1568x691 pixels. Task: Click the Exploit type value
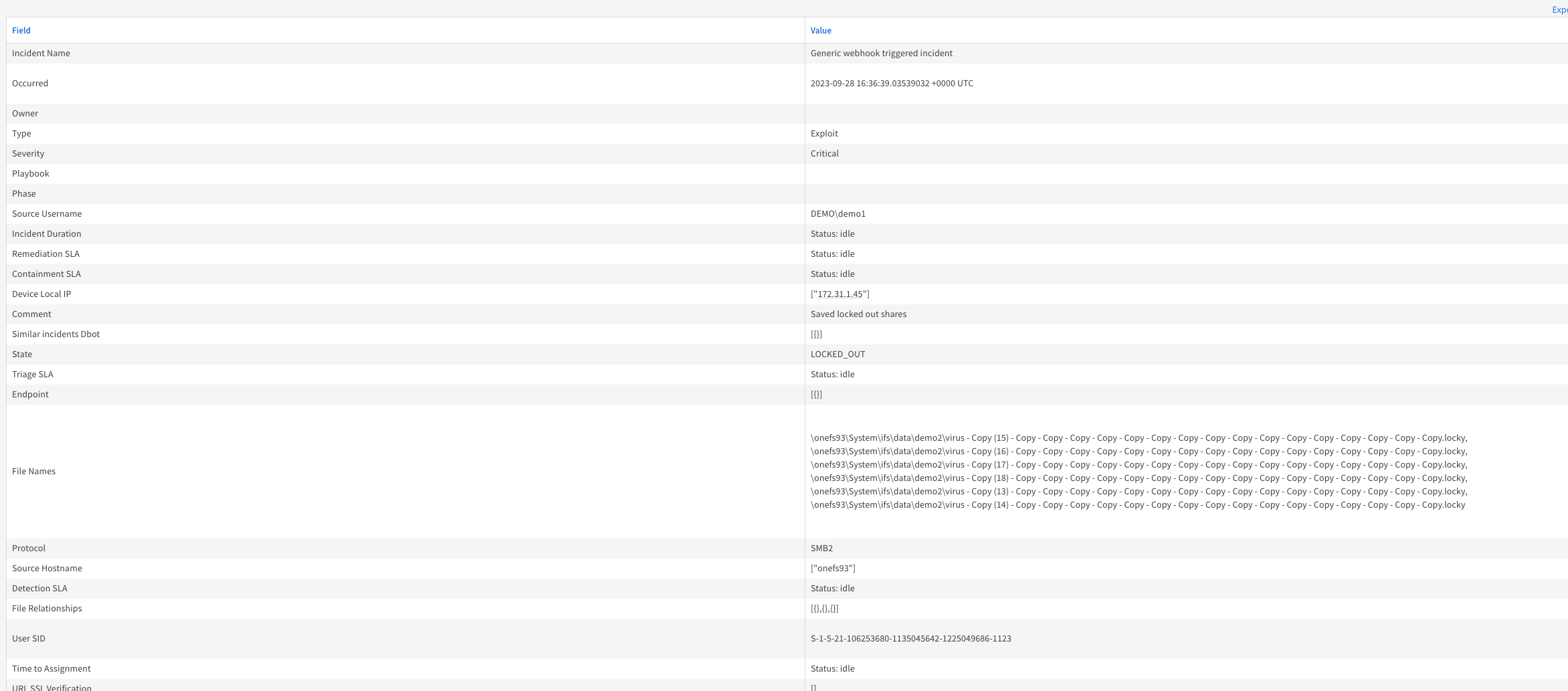tap(824, 133)
